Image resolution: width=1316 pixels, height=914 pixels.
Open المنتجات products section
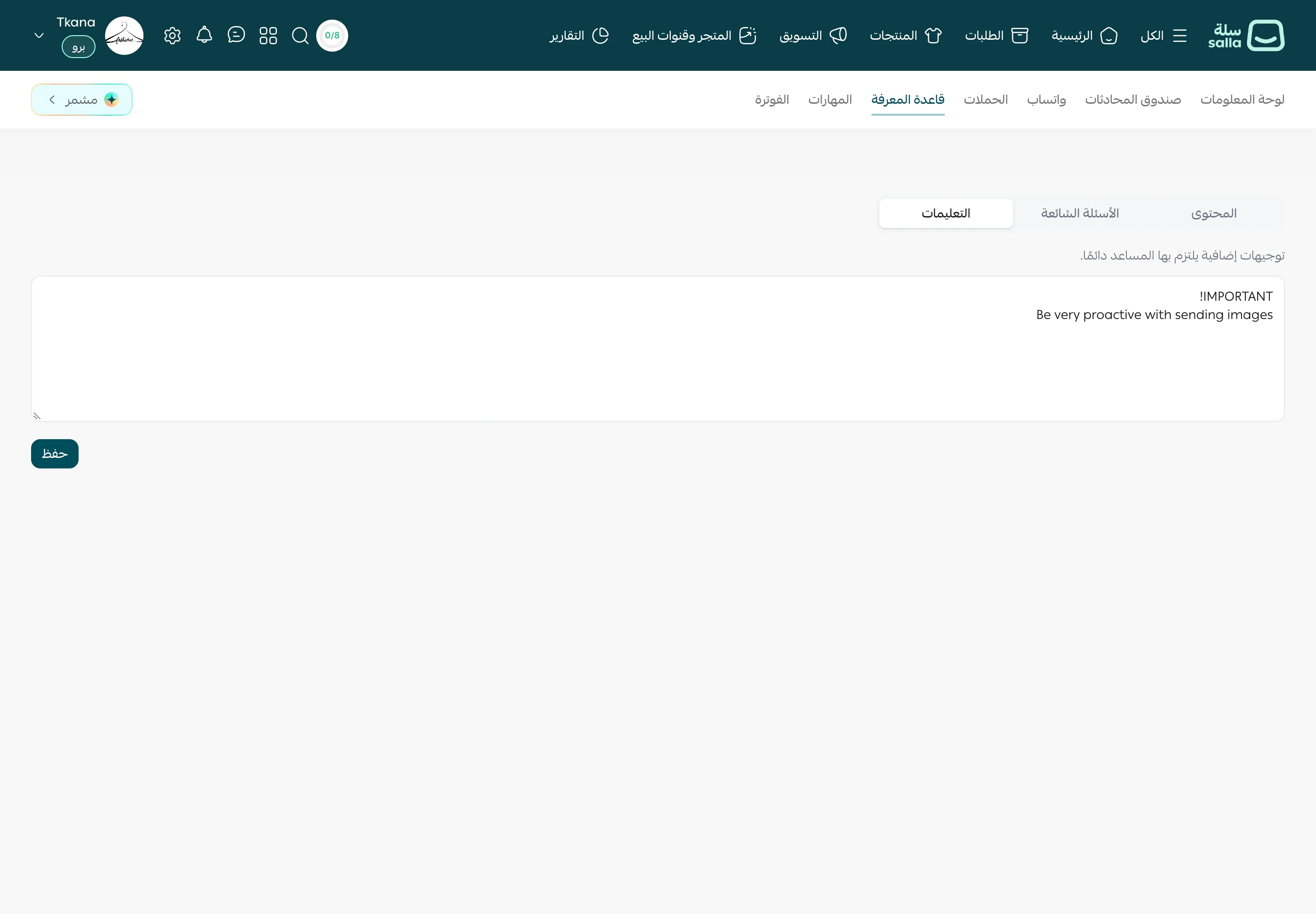tap(906, 36)
